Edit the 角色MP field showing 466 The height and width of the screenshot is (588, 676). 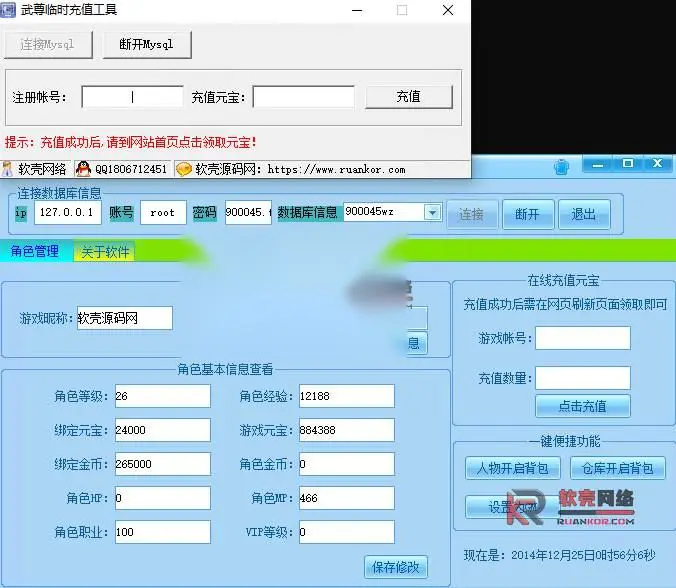[x=347, y=498]
